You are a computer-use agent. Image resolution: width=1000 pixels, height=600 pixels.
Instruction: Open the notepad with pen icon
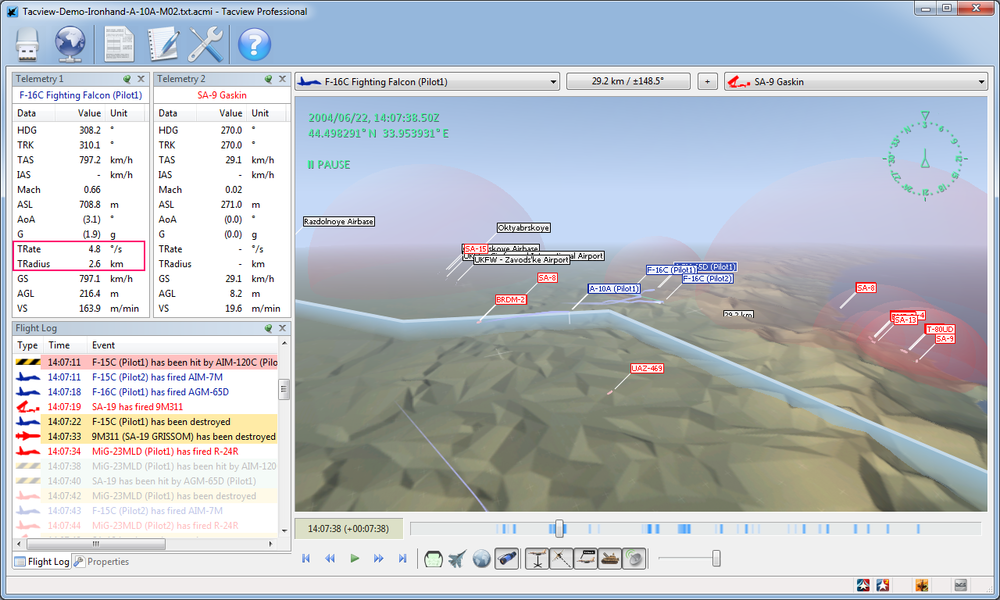pyautogui.click(x=163, y=44)
